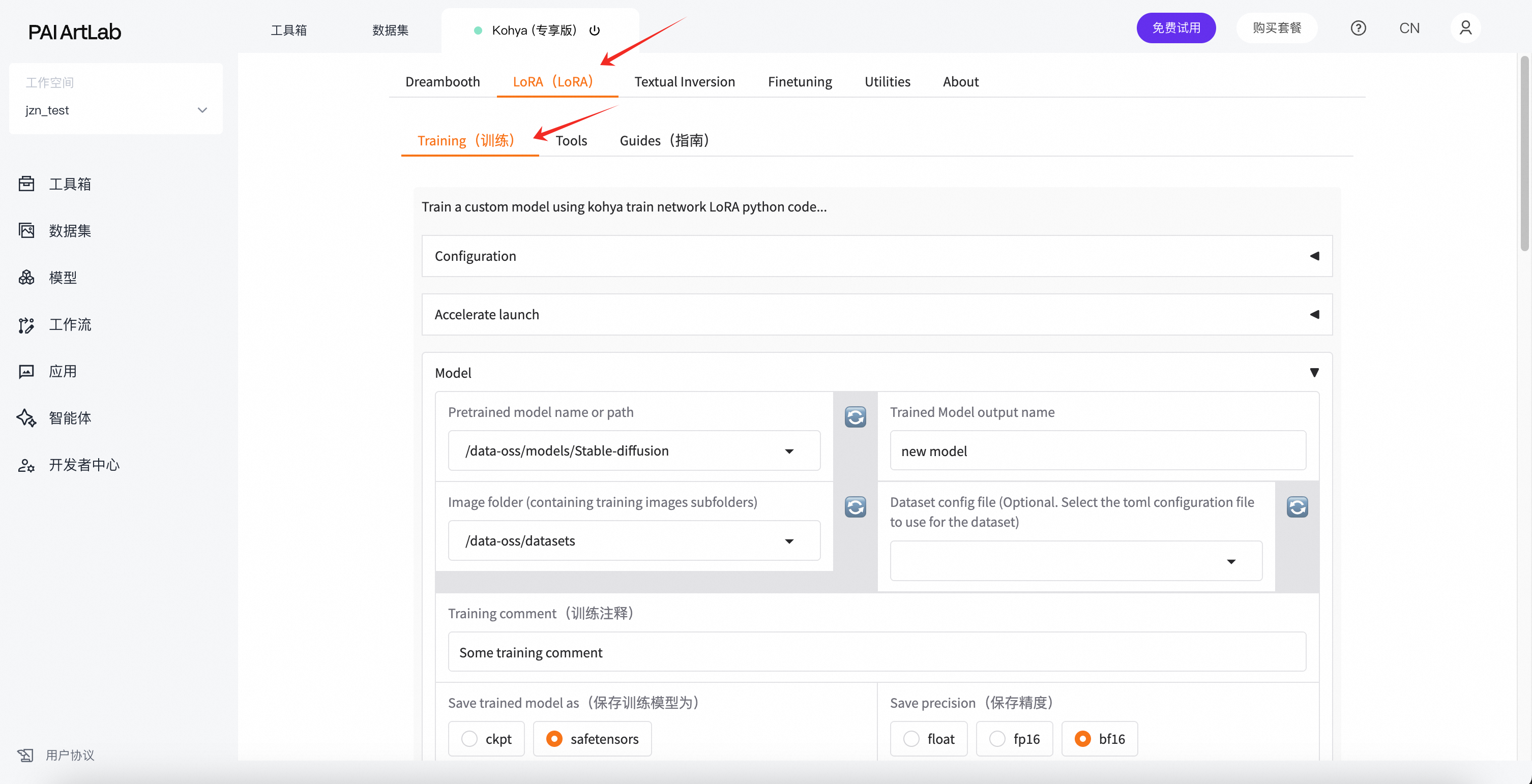Viewport: 1532px width, 784px height.
Task: Expand the Configuration section
Action: 876,256
